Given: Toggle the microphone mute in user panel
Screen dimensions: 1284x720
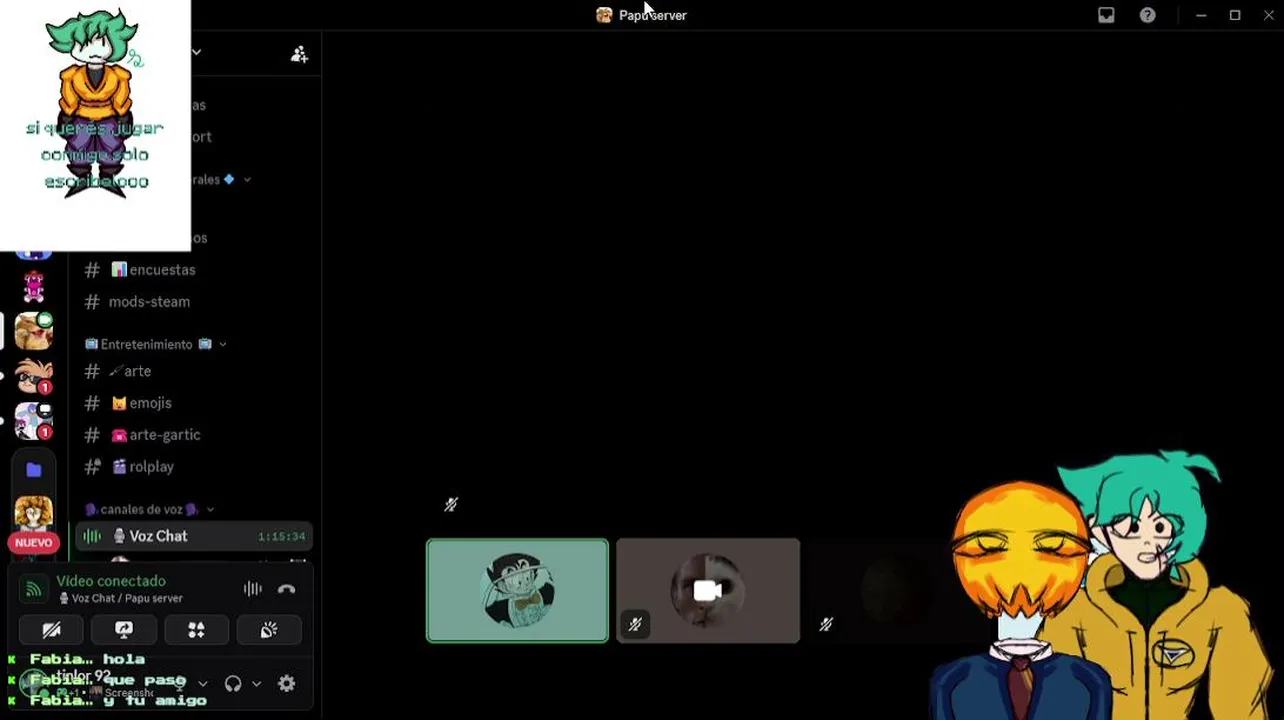Looking at the screenshot, I should point(180,684).
